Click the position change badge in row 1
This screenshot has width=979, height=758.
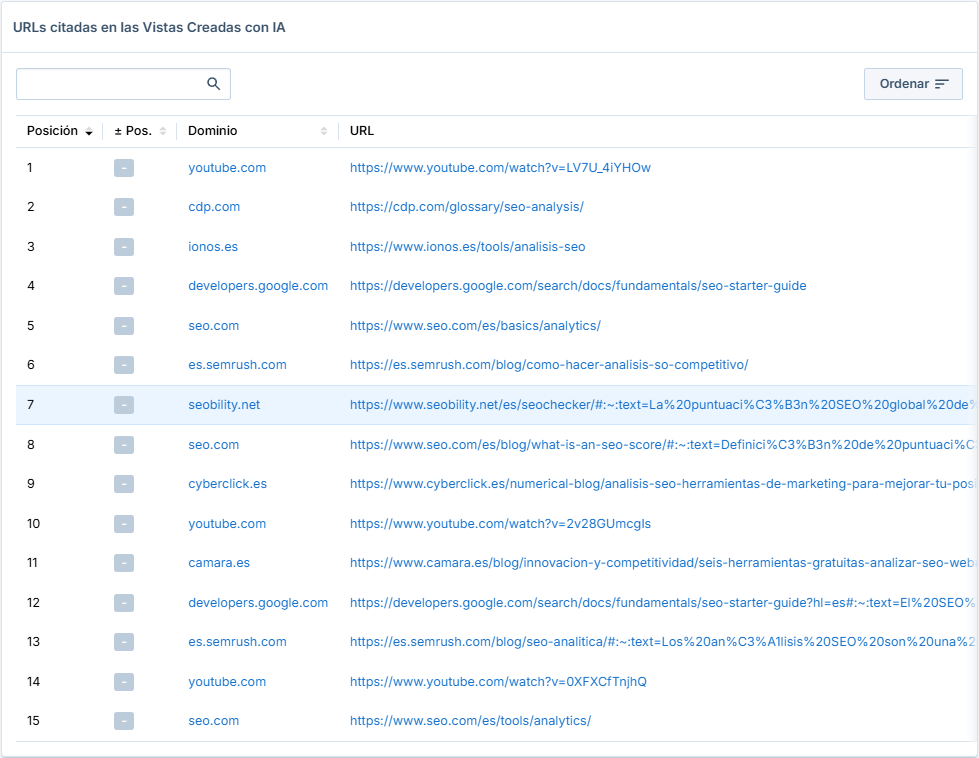pyautogui.click(x=124, y=168)
